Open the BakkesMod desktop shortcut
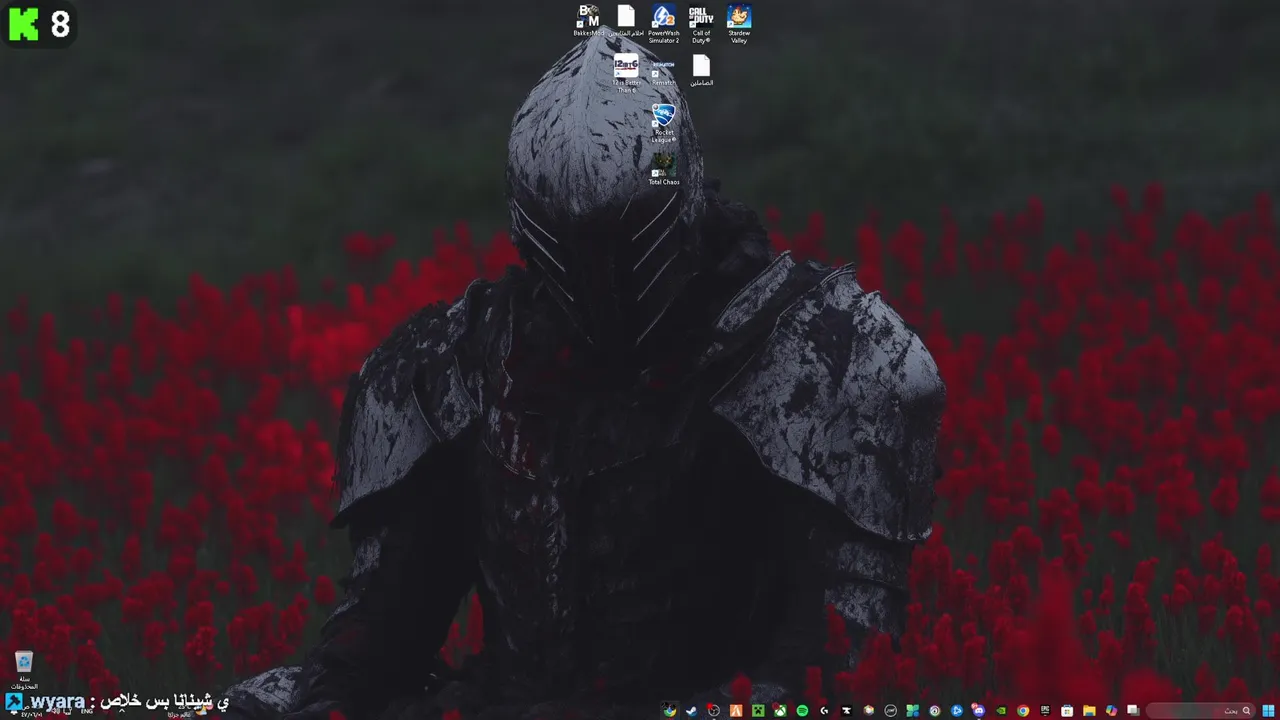 click(588, 22)
